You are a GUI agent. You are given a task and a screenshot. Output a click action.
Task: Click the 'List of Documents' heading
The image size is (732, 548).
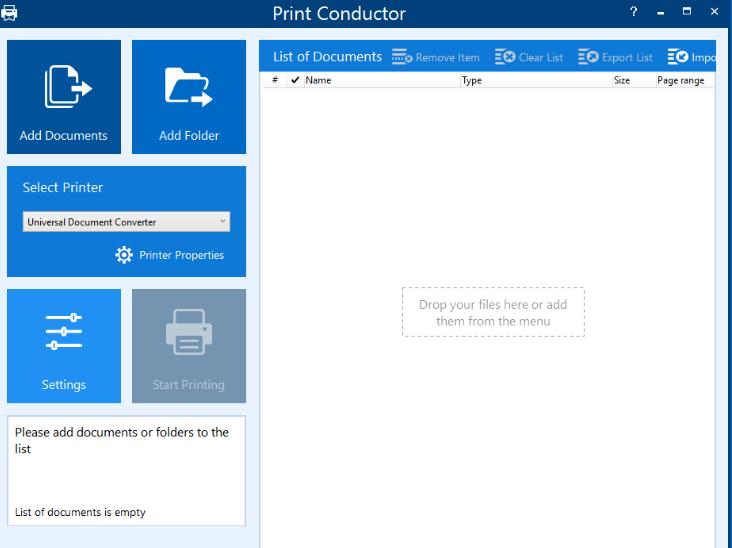point(327,57)
